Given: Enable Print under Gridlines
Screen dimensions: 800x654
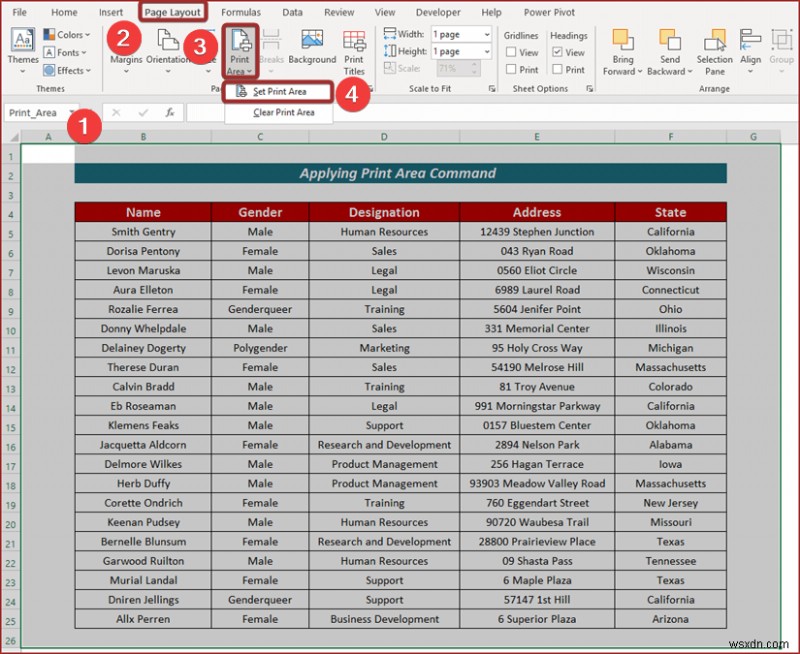Looking at the screenshot, I should [x=511, y=69].
